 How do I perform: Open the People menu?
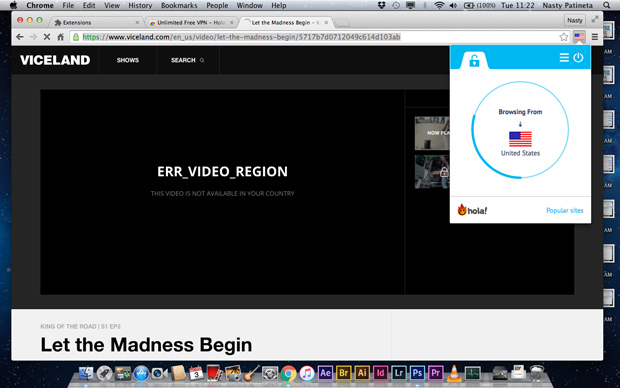[x=217, y=5]
